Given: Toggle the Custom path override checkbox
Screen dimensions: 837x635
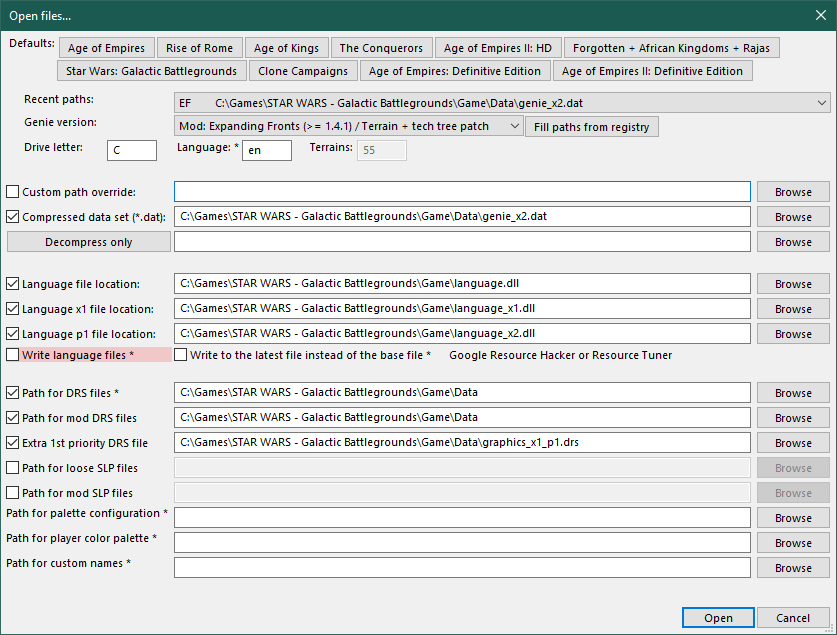Looking at the screenshot, I should click(x=13, y=192).
